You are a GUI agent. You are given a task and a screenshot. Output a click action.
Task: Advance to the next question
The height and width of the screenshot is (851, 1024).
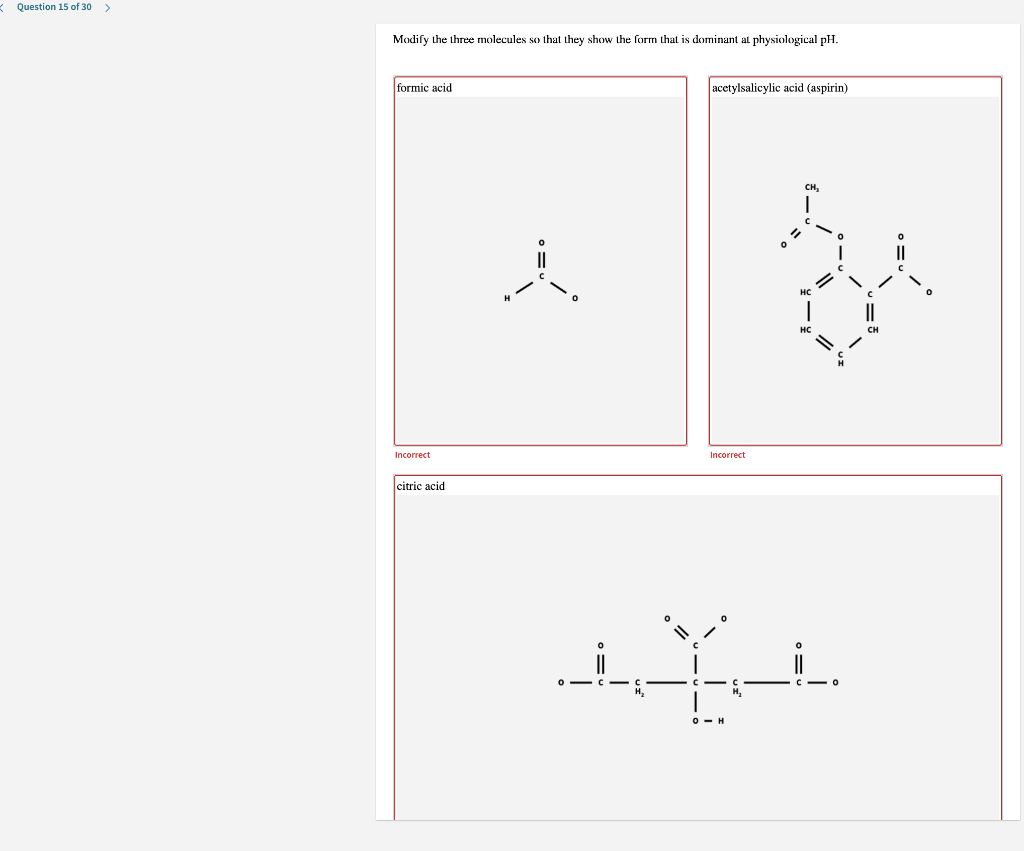[108, 6]
